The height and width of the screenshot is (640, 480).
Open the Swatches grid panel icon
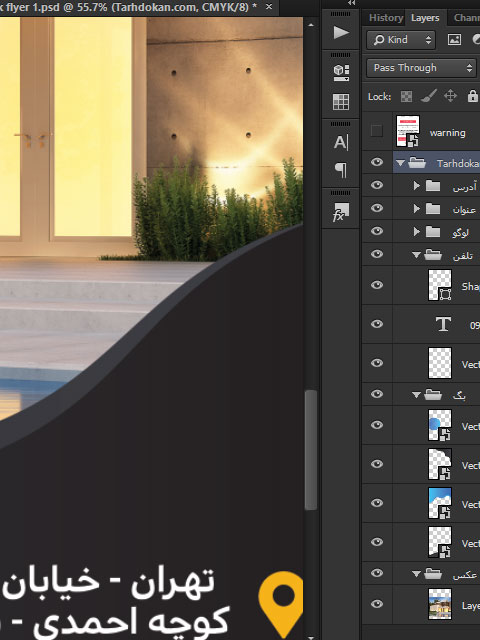[x=341, y=102]
